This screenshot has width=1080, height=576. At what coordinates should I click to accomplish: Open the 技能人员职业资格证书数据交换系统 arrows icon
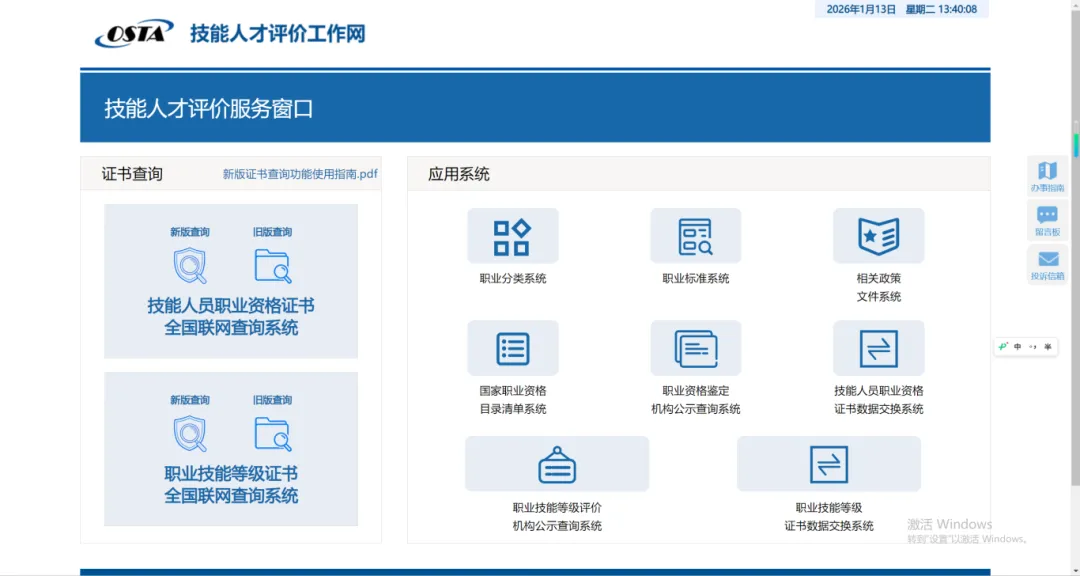coord(878,348)
